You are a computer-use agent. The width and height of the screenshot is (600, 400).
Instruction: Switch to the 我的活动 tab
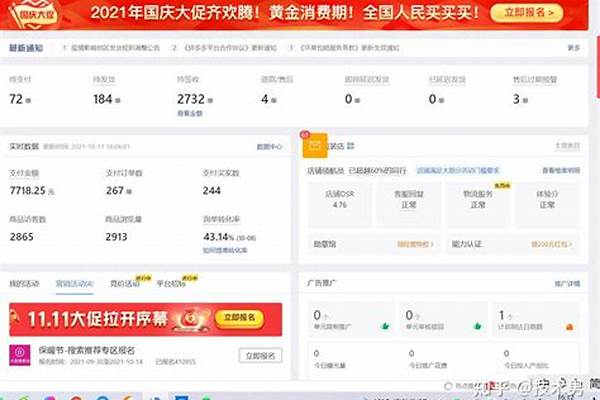tap(24, 284)
